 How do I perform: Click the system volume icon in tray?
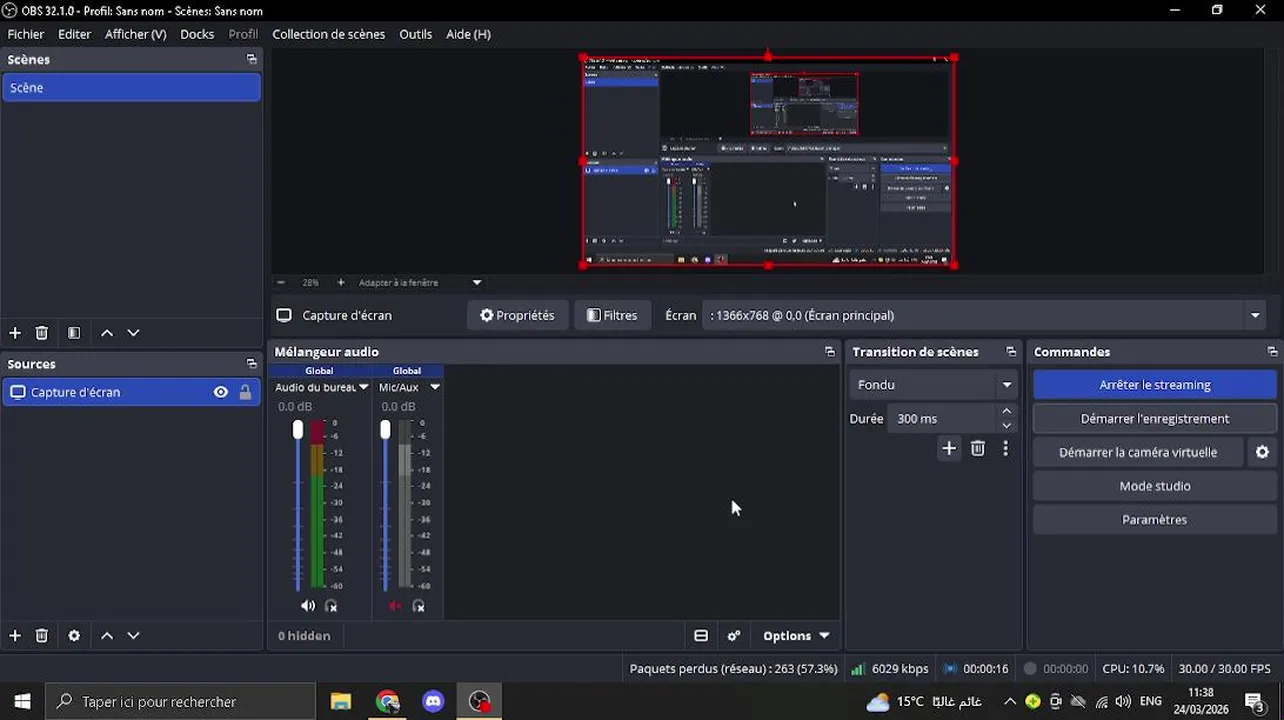click(1123, 702)
